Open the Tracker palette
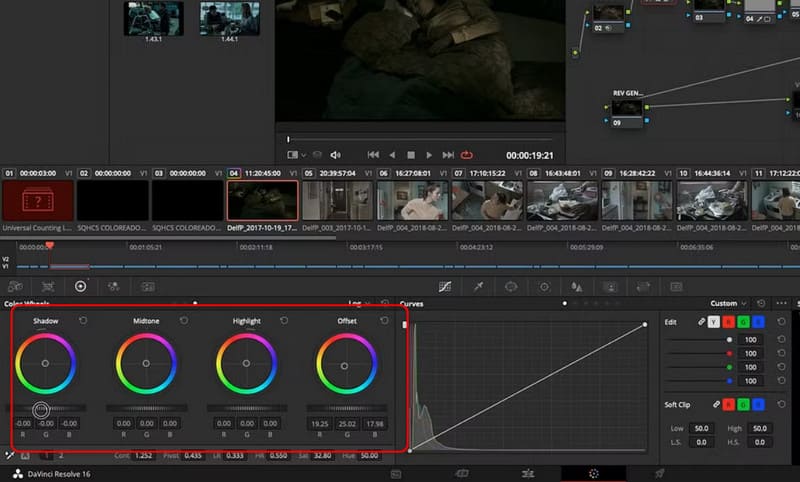Screen dimensions: 800x482 [x=544, y=287]
